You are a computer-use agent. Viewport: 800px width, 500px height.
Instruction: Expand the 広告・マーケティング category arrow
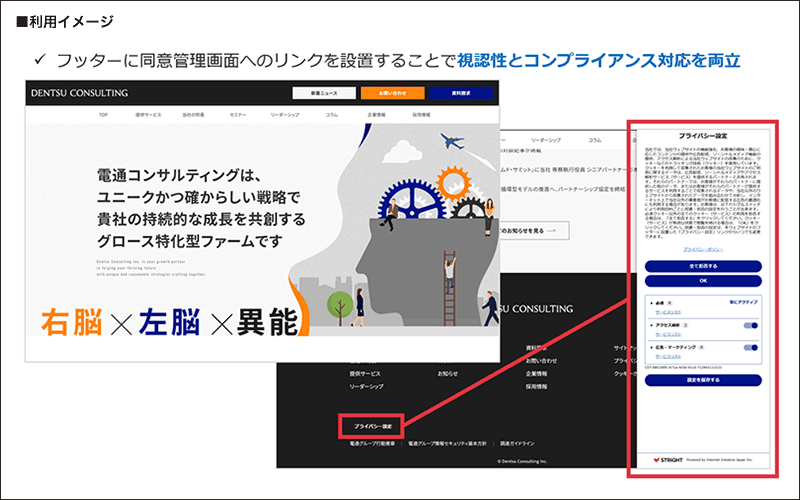point(649,349)
